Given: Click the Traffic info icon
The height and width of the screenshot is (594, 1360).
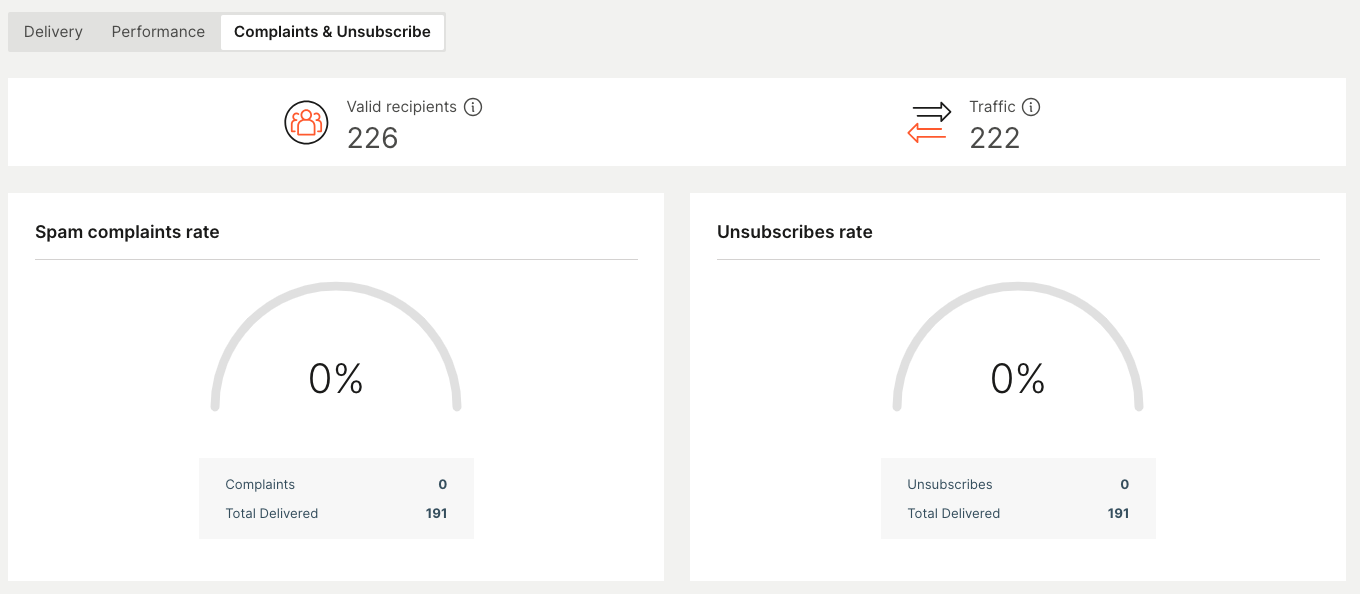Looking at the screenshot, I should coord(1031,107).
